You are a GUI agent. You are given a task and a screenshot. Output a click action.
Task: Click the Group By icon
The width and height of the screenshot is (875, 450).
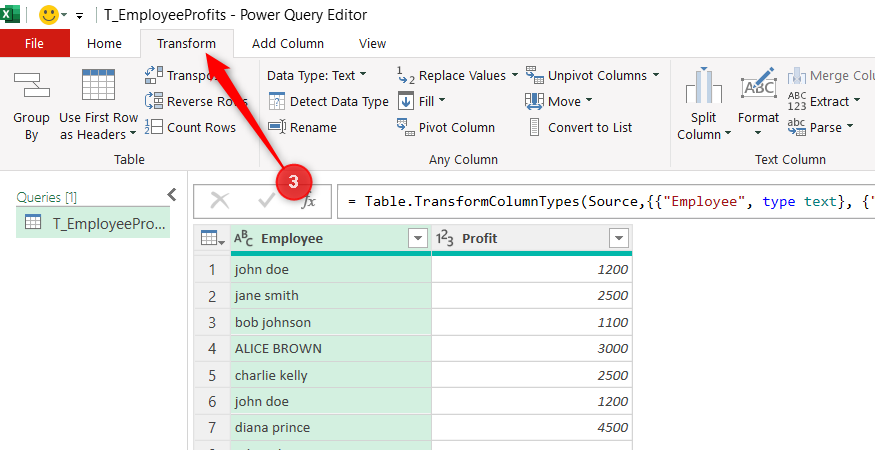(32, 85)
